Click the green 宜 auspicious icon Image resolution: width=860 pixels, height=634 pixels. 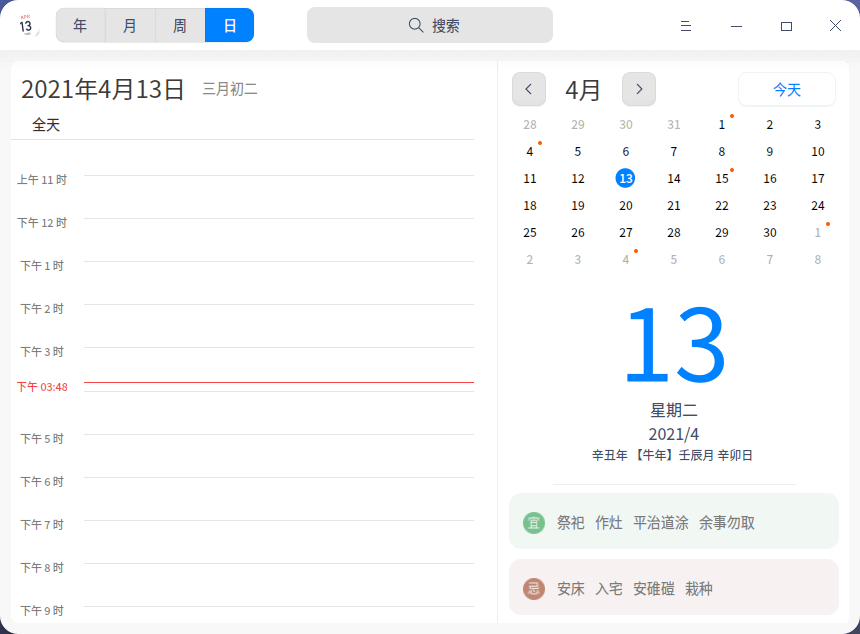534,523
